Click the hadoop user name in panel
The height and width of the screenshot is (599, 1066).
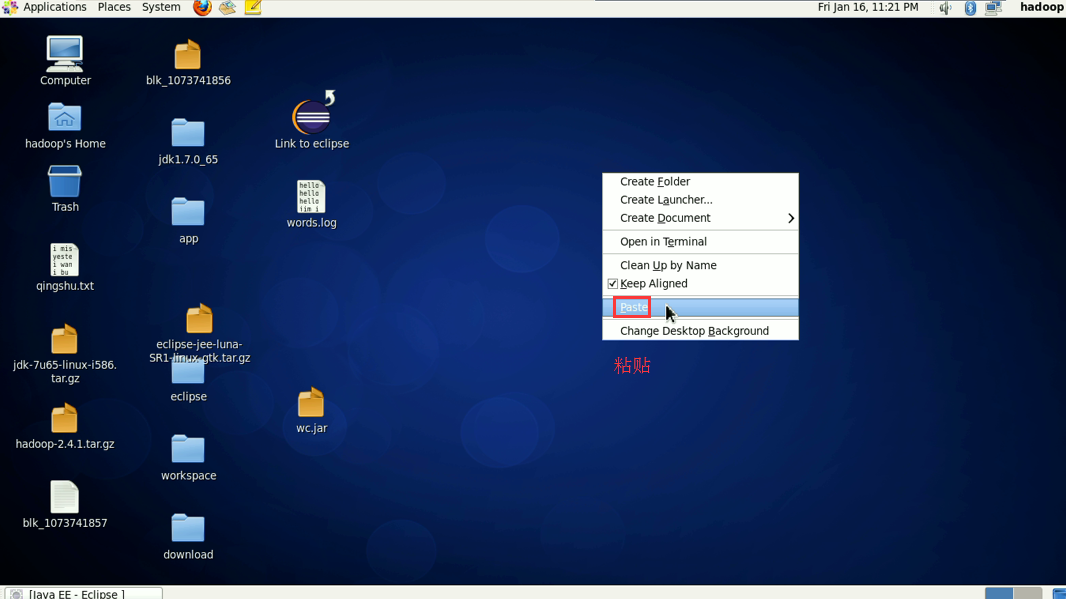point(1042,7)
